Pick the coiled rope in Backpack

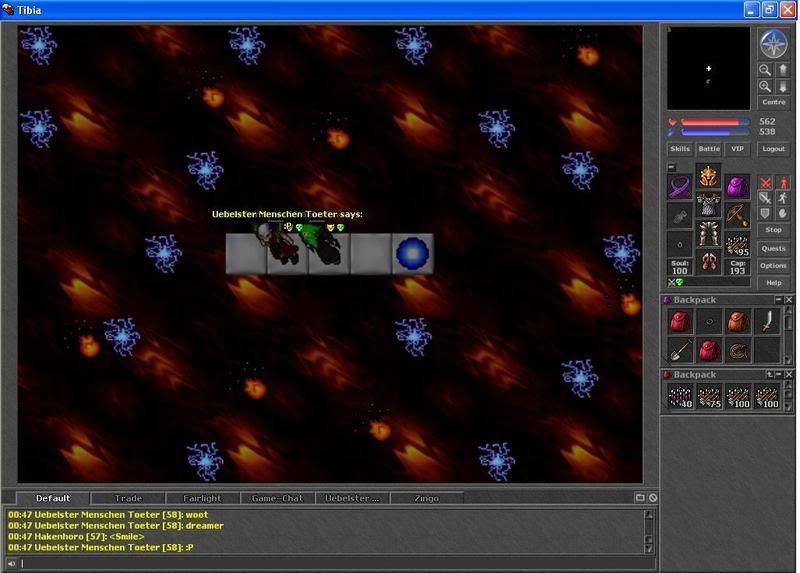[737, 351]
